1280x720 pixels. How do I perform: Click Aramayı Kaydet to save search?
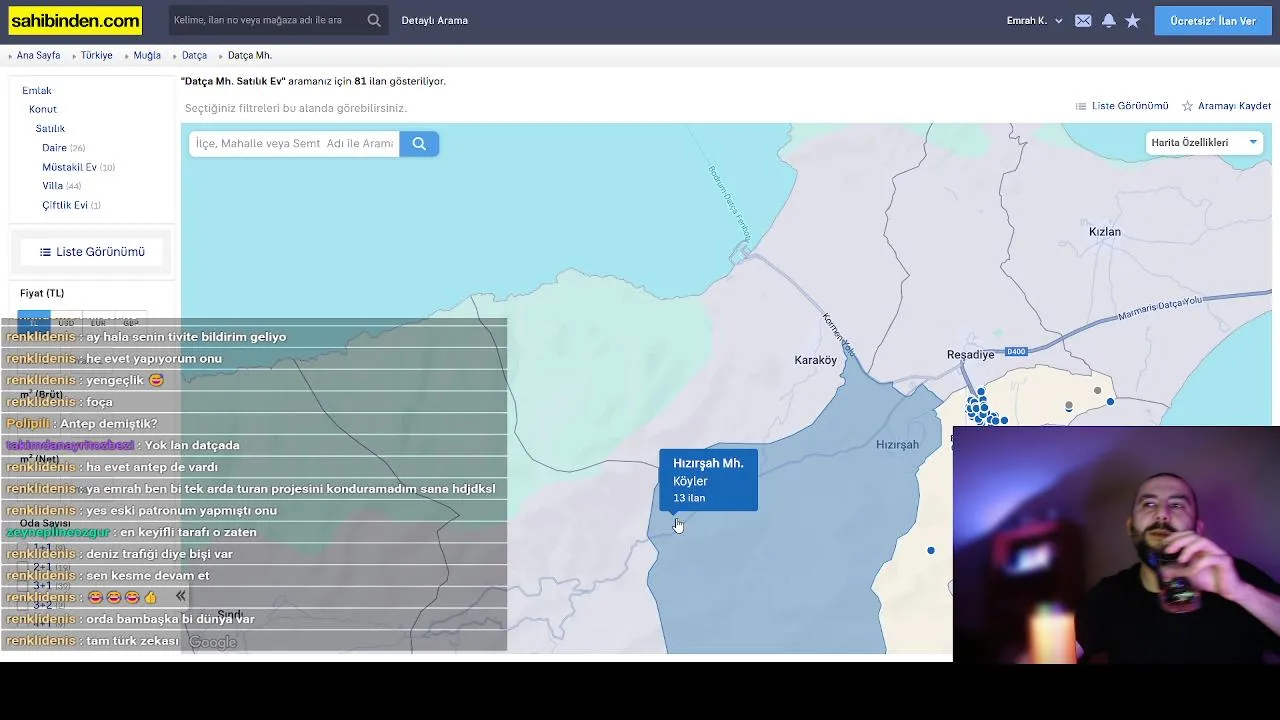pos(1234,106)
